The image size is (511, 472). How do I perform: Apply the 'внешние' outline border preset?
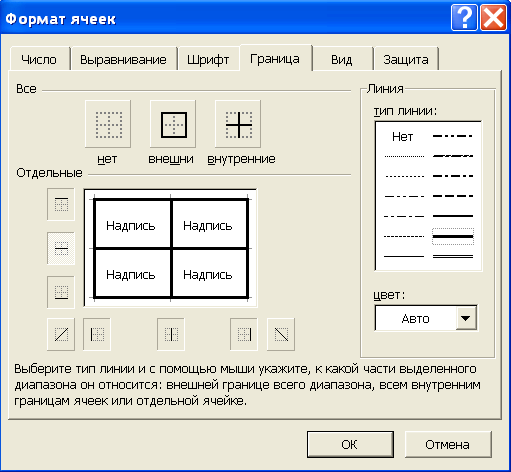point(173,124)
